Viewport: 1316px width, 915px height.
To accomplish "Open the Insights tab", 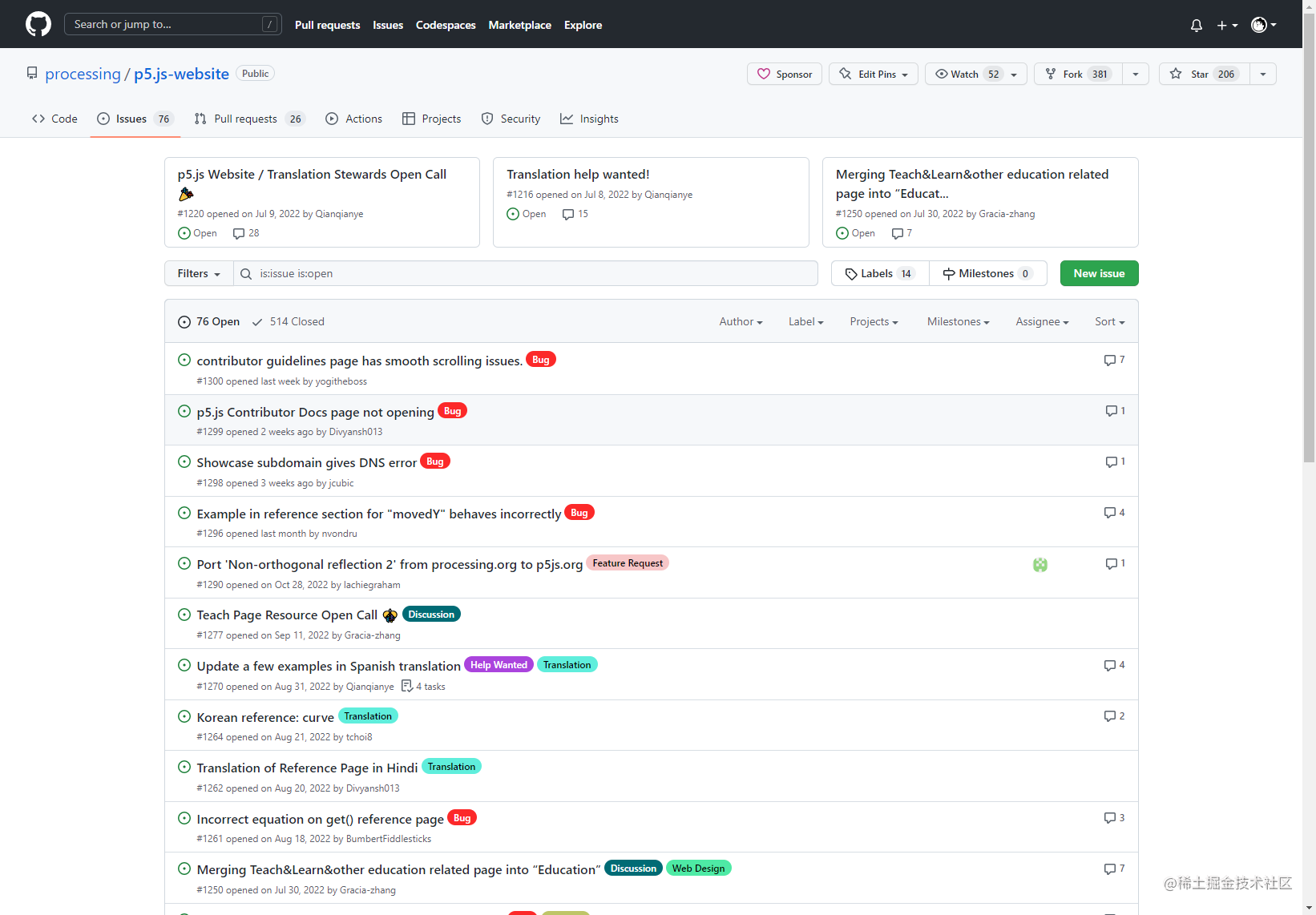I will [x=589, y=119].
